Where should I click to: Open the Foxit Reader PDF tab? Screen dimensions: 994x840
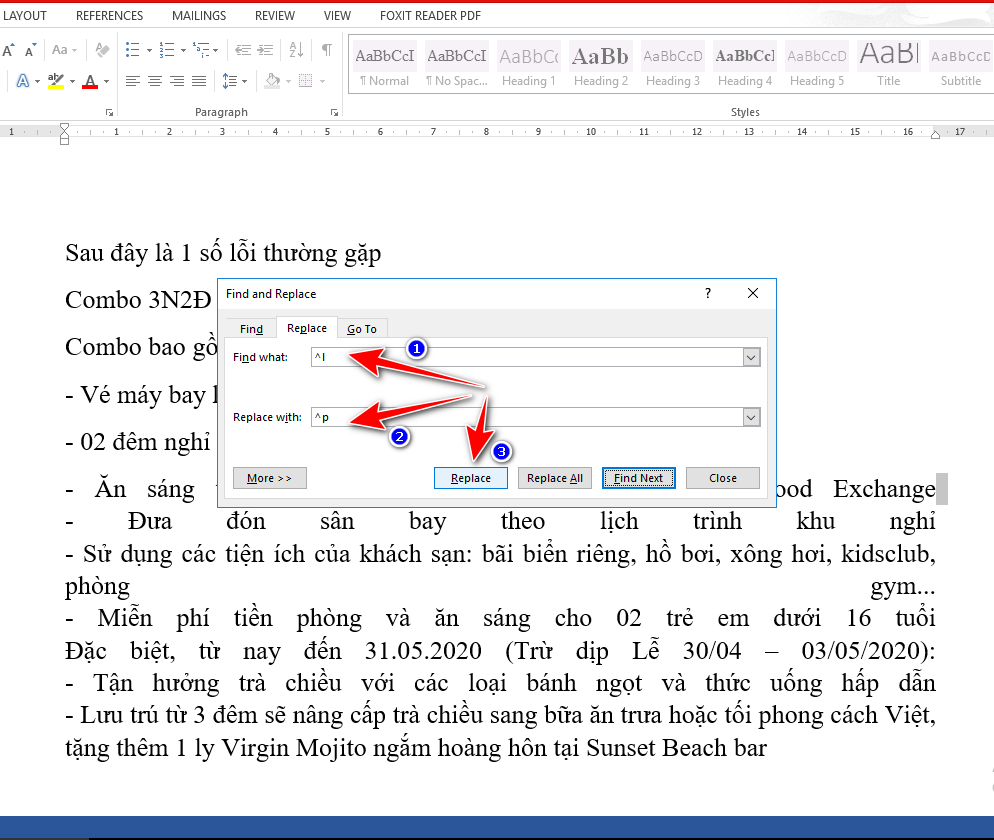click(430, 15)
